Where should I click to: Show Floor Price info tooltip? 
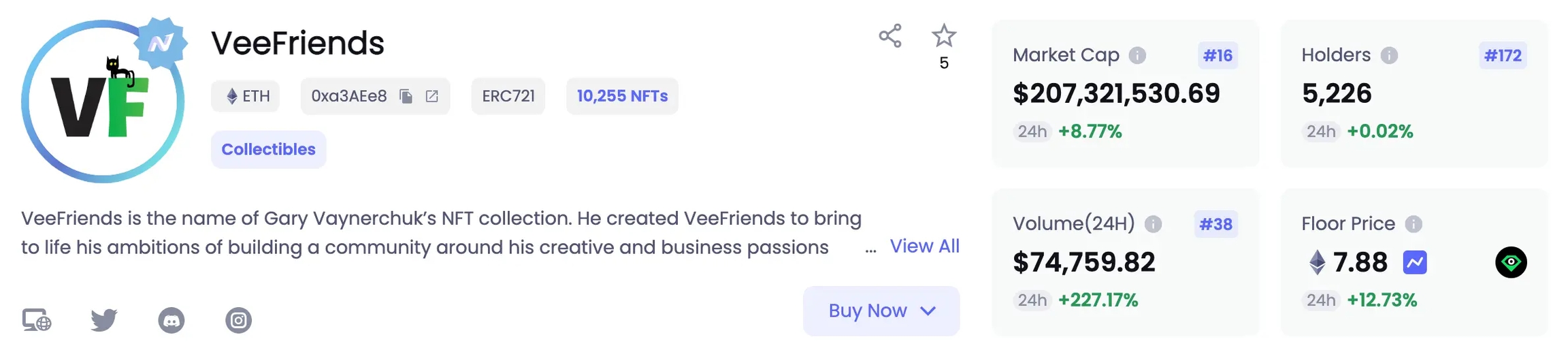pos(1414,224)
